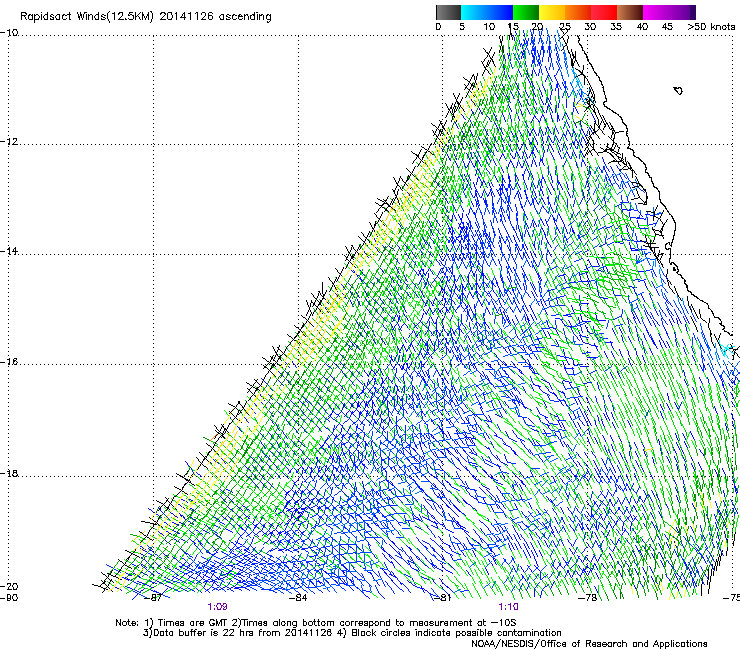
Task: Click the '>50 knots' legend label
Action: pyautogui.click(x=711, y=27)
